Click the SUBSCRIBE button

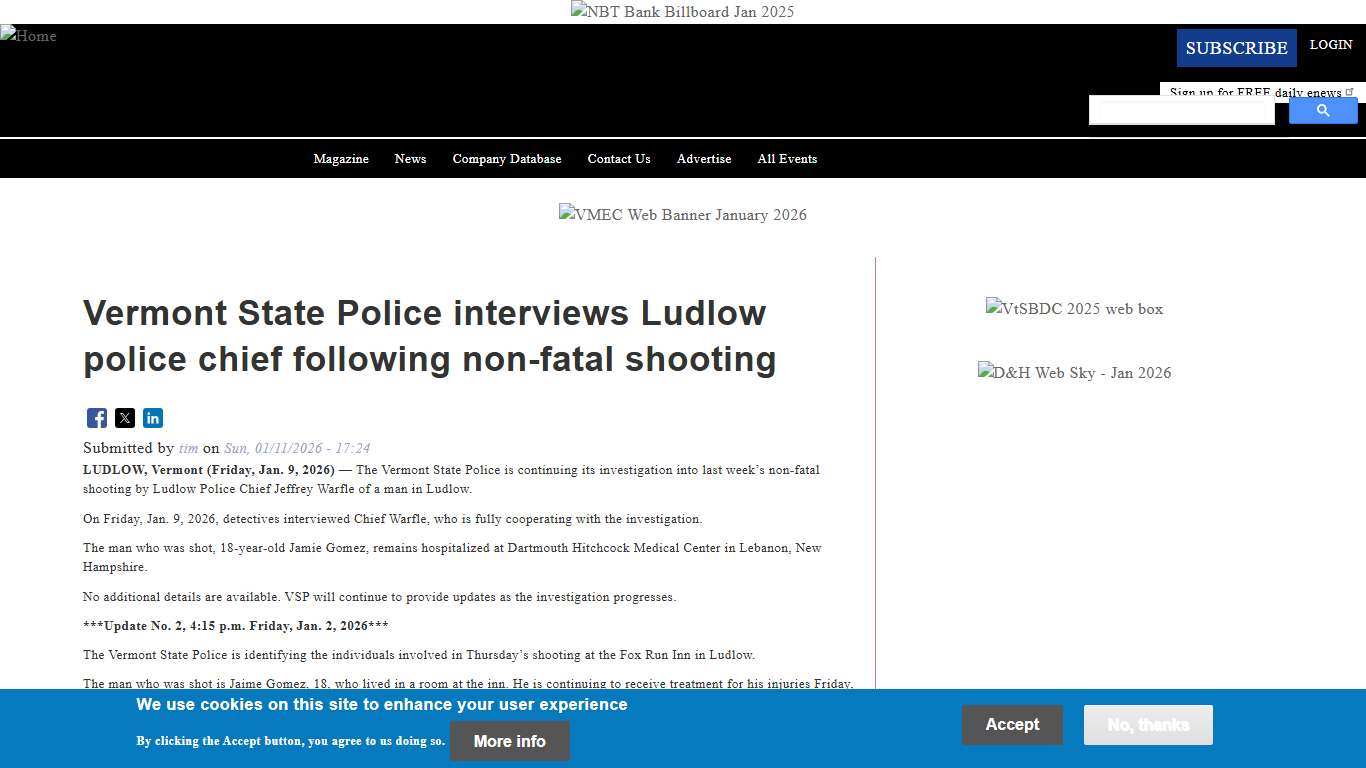coord(1236,47)
